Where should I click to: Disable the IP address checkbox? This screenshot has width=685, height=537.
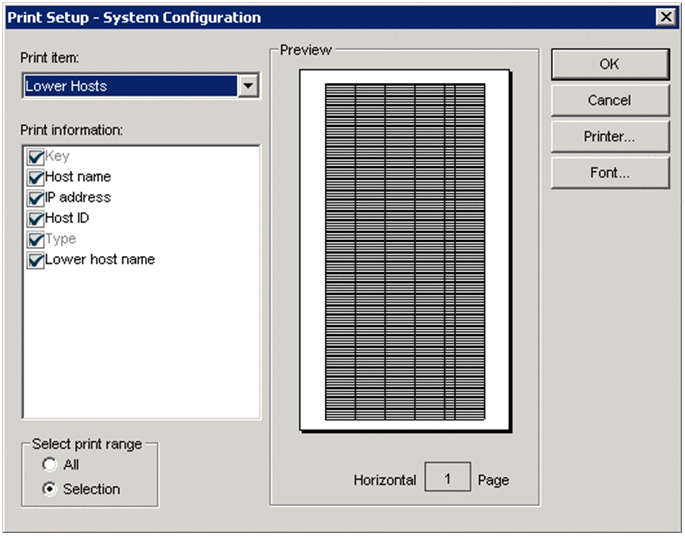click(x=37, y=198)
